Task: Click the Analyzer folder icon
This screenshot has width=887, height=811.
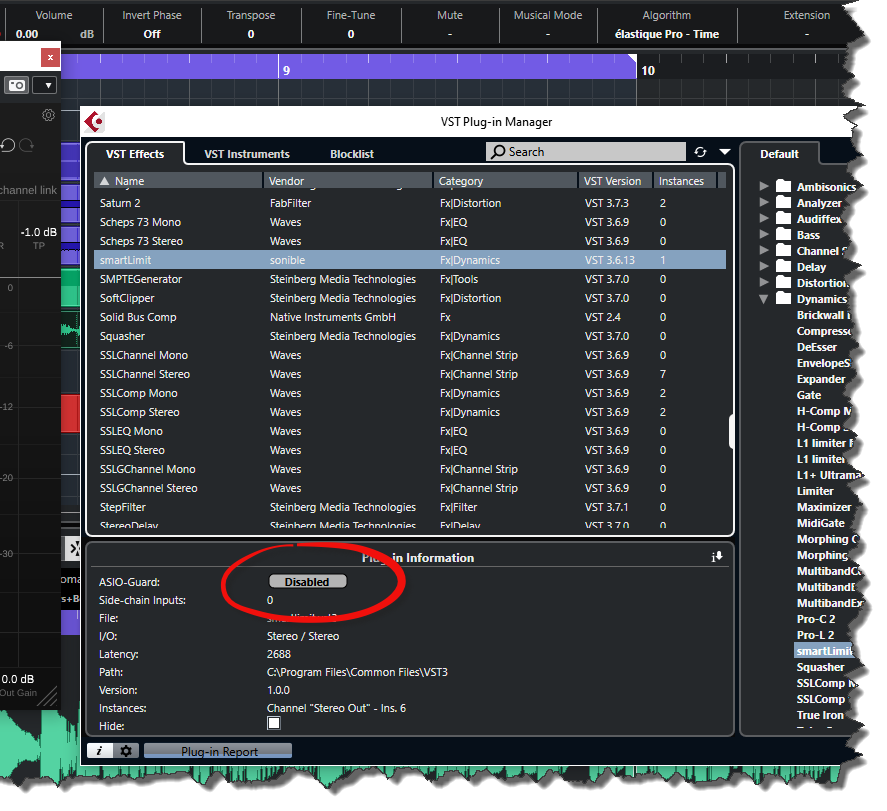Action: (783, 202)
